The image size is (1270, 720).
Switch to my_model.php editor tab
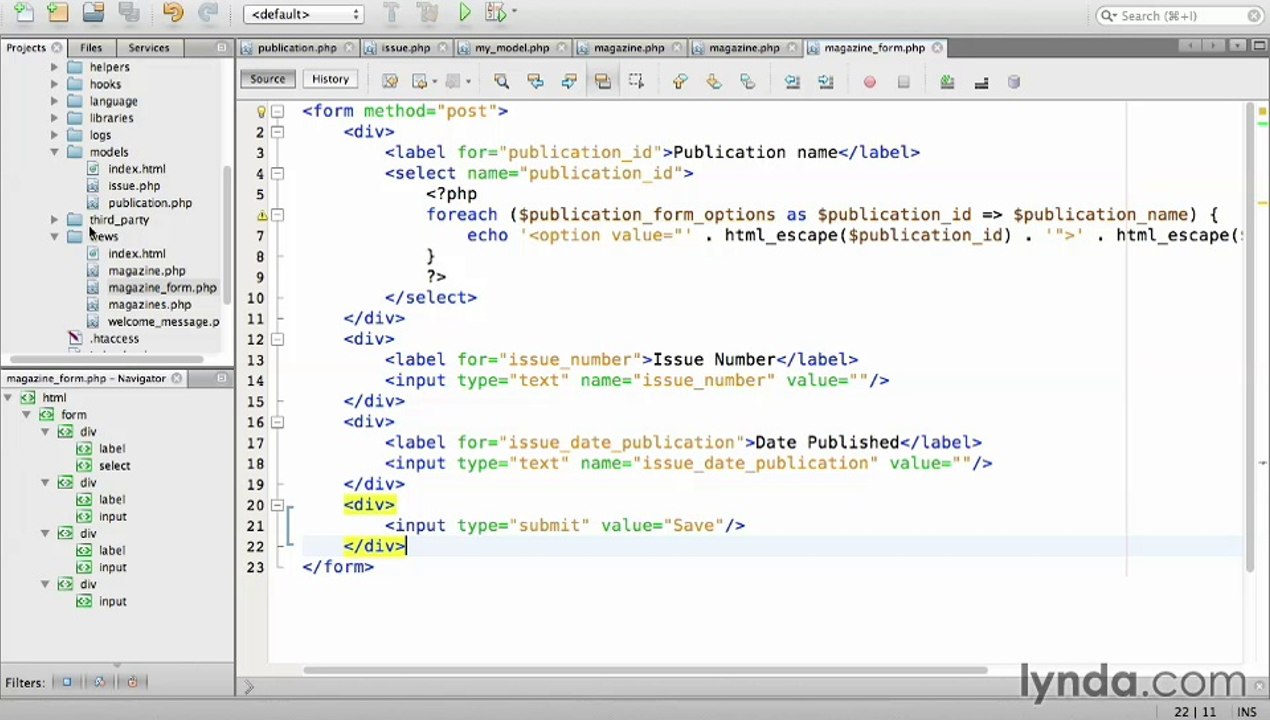click(x=512, y=47)
